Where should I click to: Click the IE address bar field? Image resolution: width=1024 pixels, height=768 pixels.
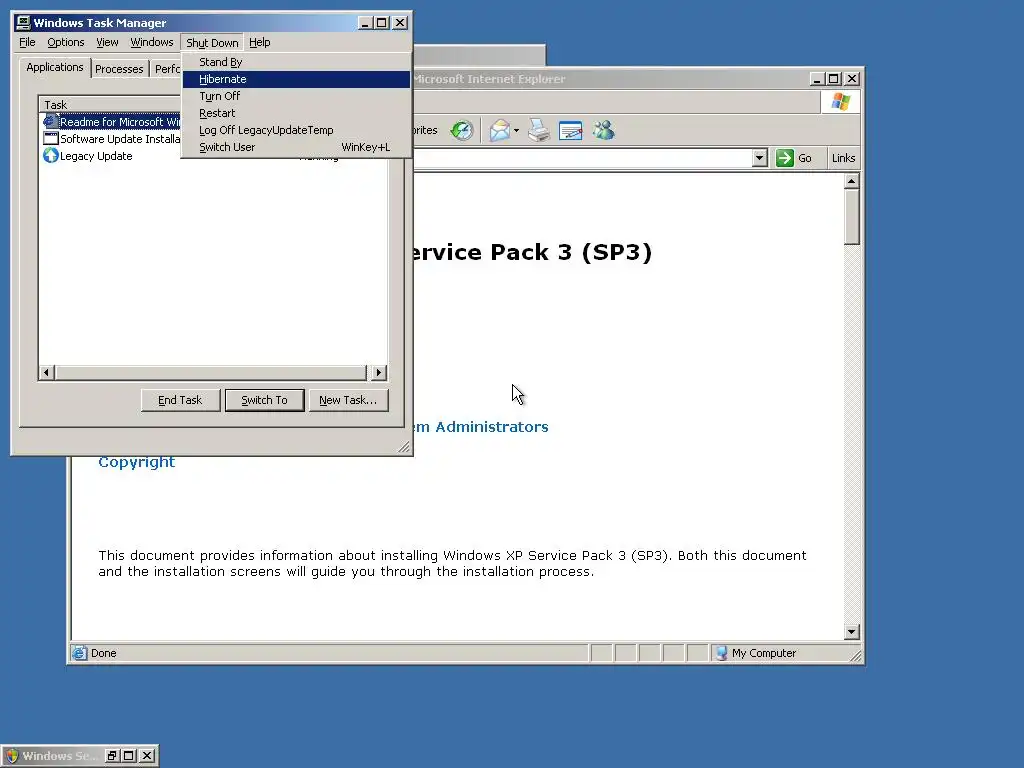(583, 158)
